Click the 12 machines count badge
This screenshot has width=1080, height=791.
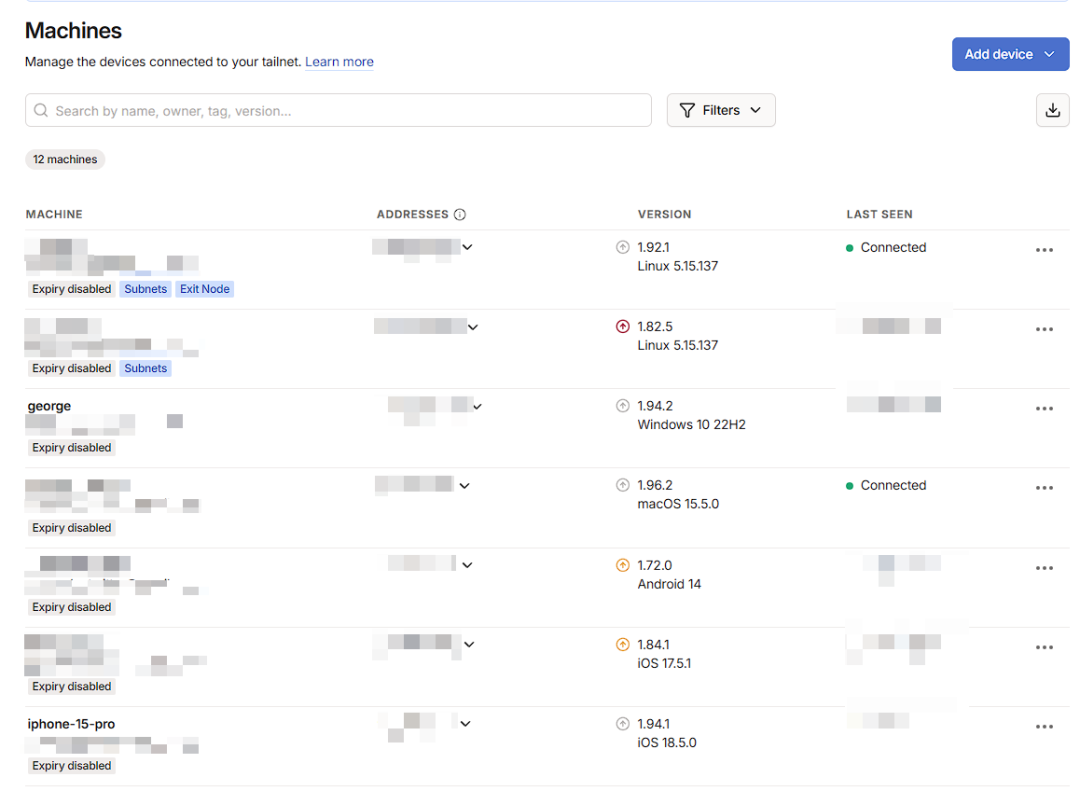(x=65, y=159)
